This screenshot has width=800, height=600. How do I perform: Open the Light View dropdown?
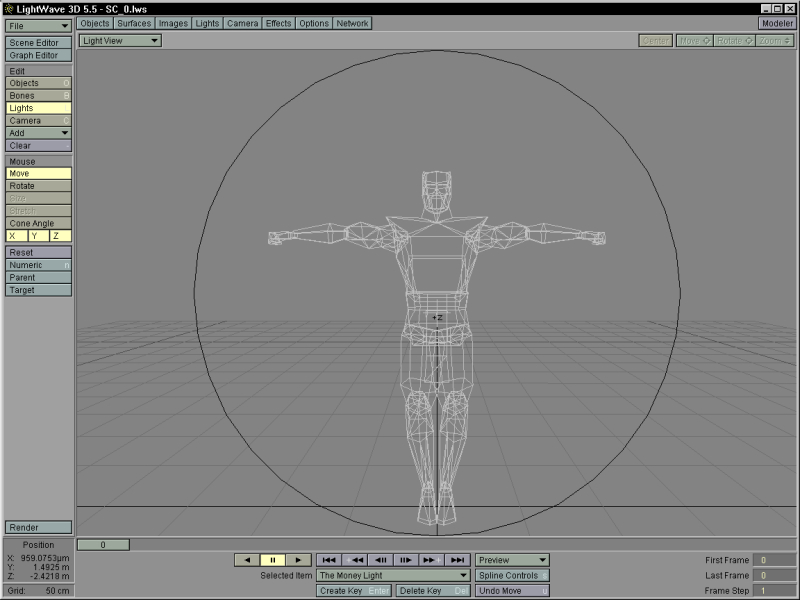(120, 41)
